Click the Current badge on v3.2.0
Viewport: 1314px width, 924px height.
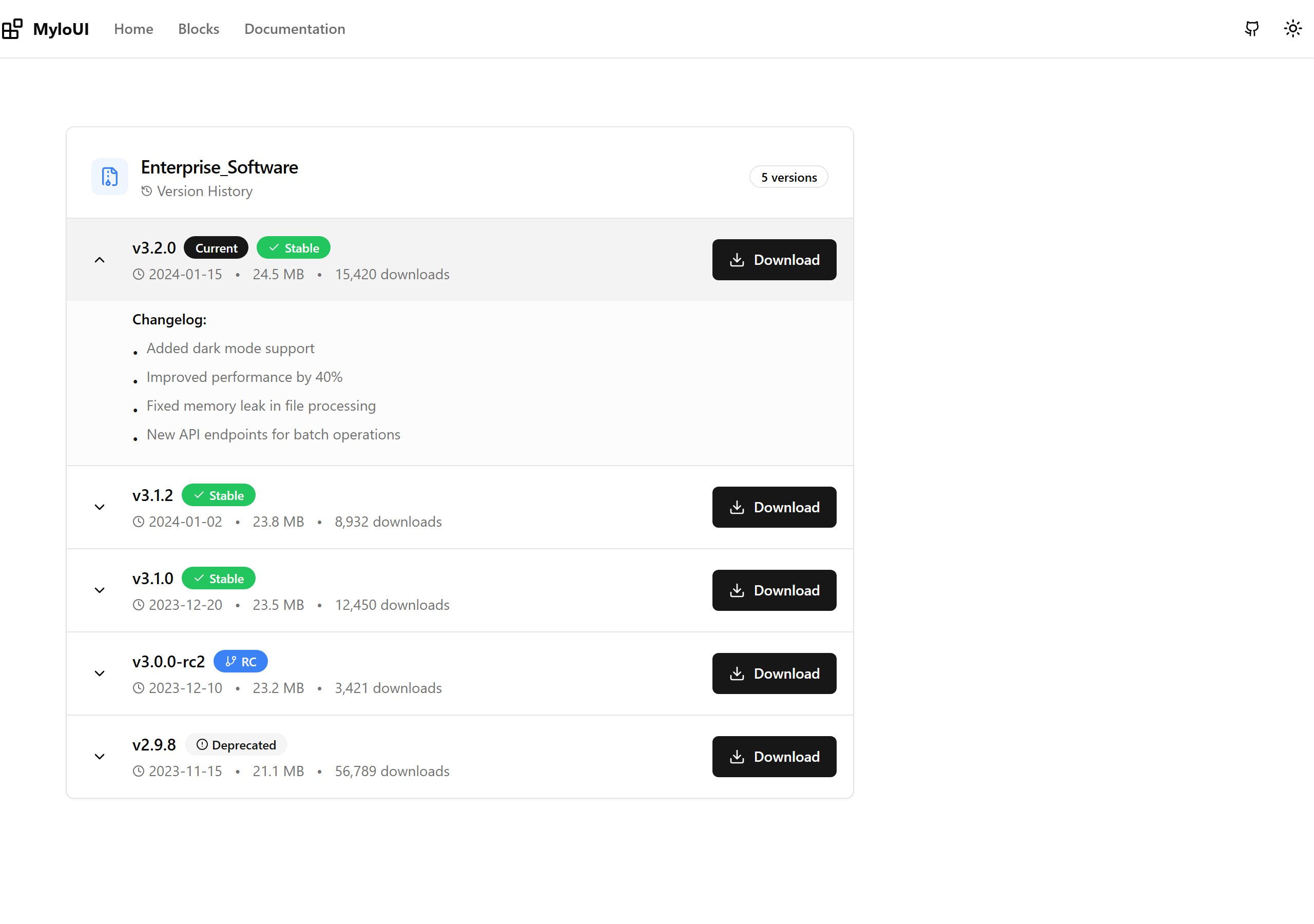click(x=216, y=248)
